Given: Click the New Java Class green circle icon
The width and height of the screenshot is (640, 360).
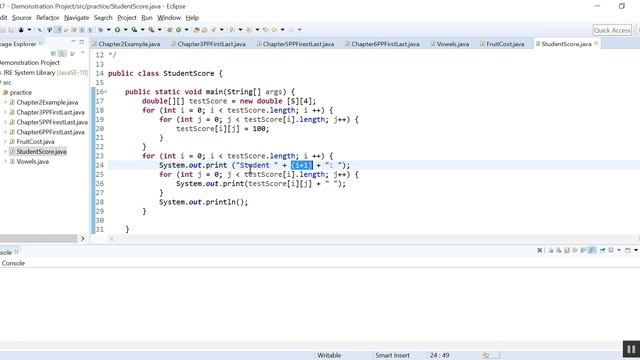Looking at the screenshot, I should (x=178, y=30).
